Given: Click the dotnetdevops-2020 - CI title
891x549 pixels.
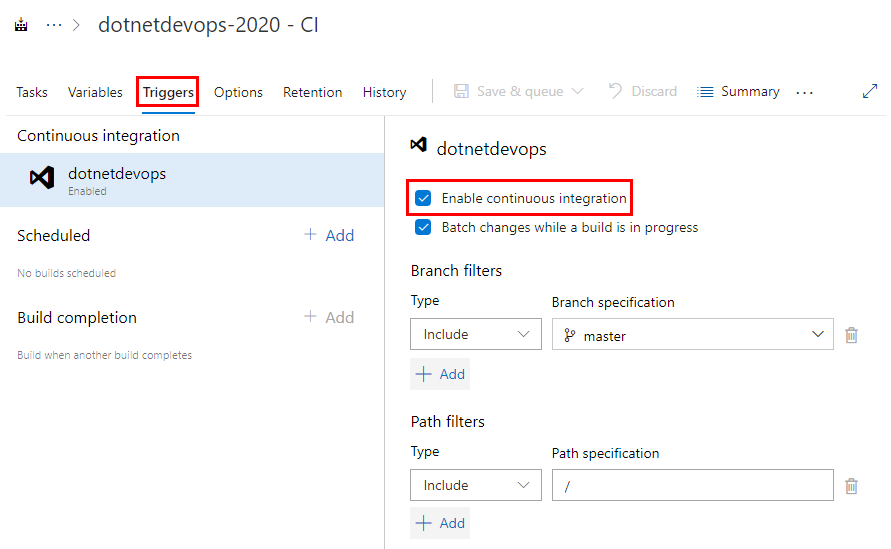Looking at the screenshot, I should (x=208, y=25).
